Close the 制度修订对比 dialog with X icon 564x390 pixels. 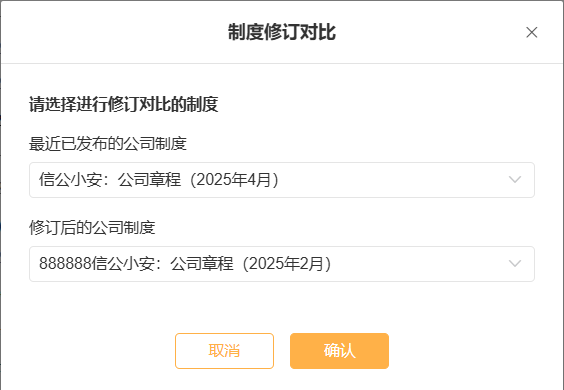(532, 32)
